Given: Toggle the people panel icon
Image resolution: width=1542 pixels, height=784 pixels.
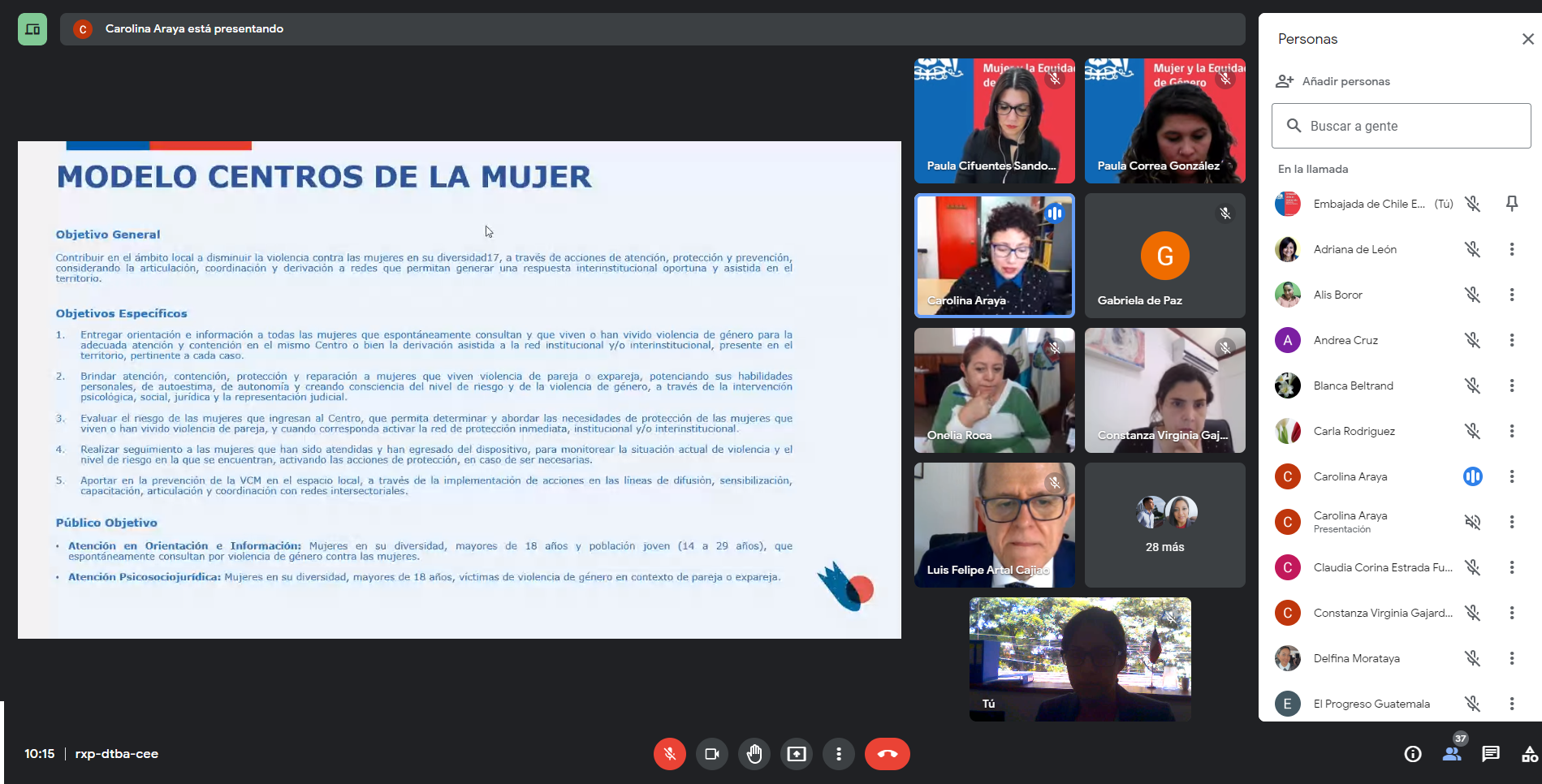Looking at the screenshot, I should pos(1452,754).
